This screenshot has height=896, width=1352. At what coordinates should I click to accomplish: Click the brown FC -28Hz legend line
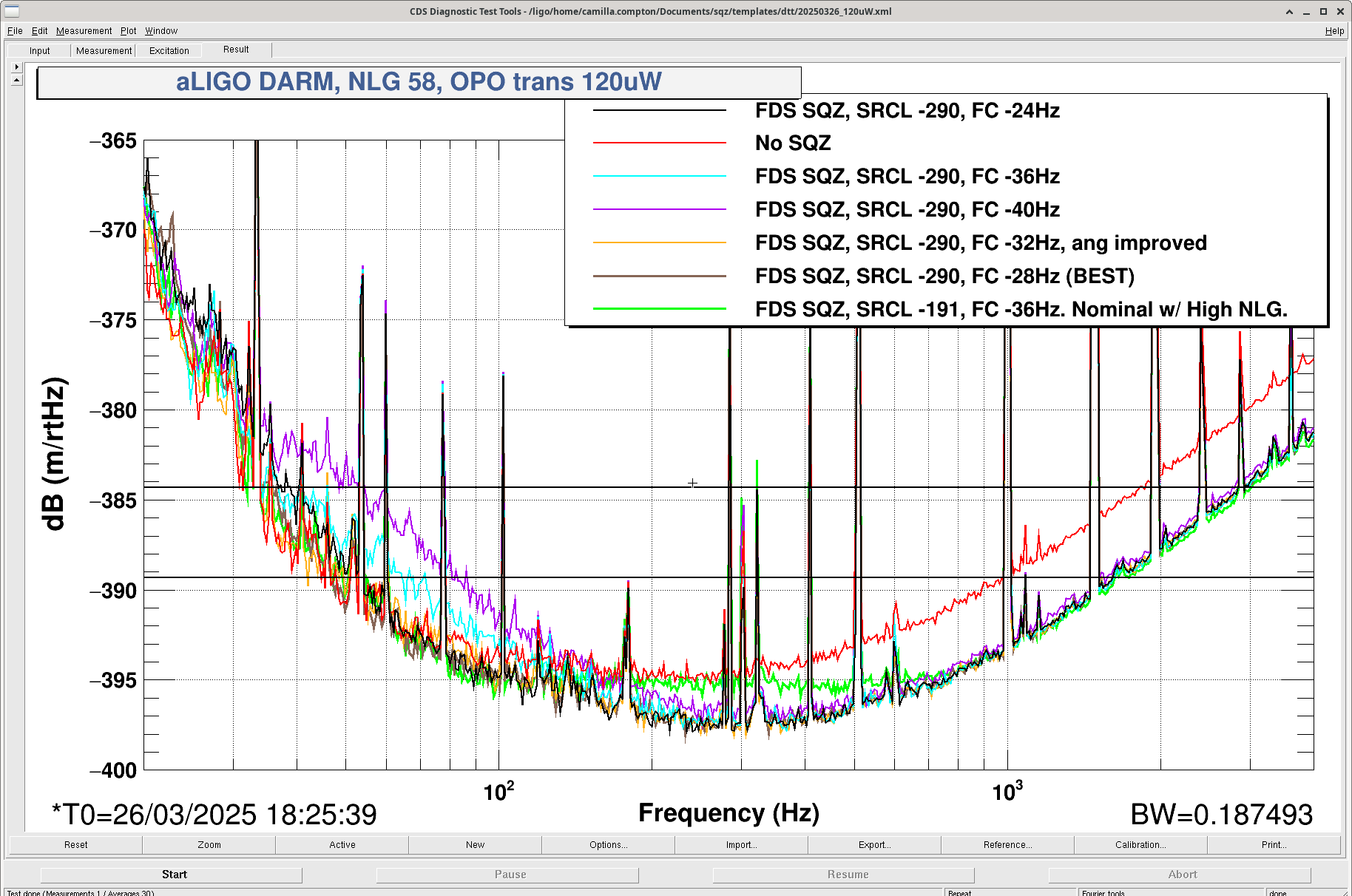point(659,276)
